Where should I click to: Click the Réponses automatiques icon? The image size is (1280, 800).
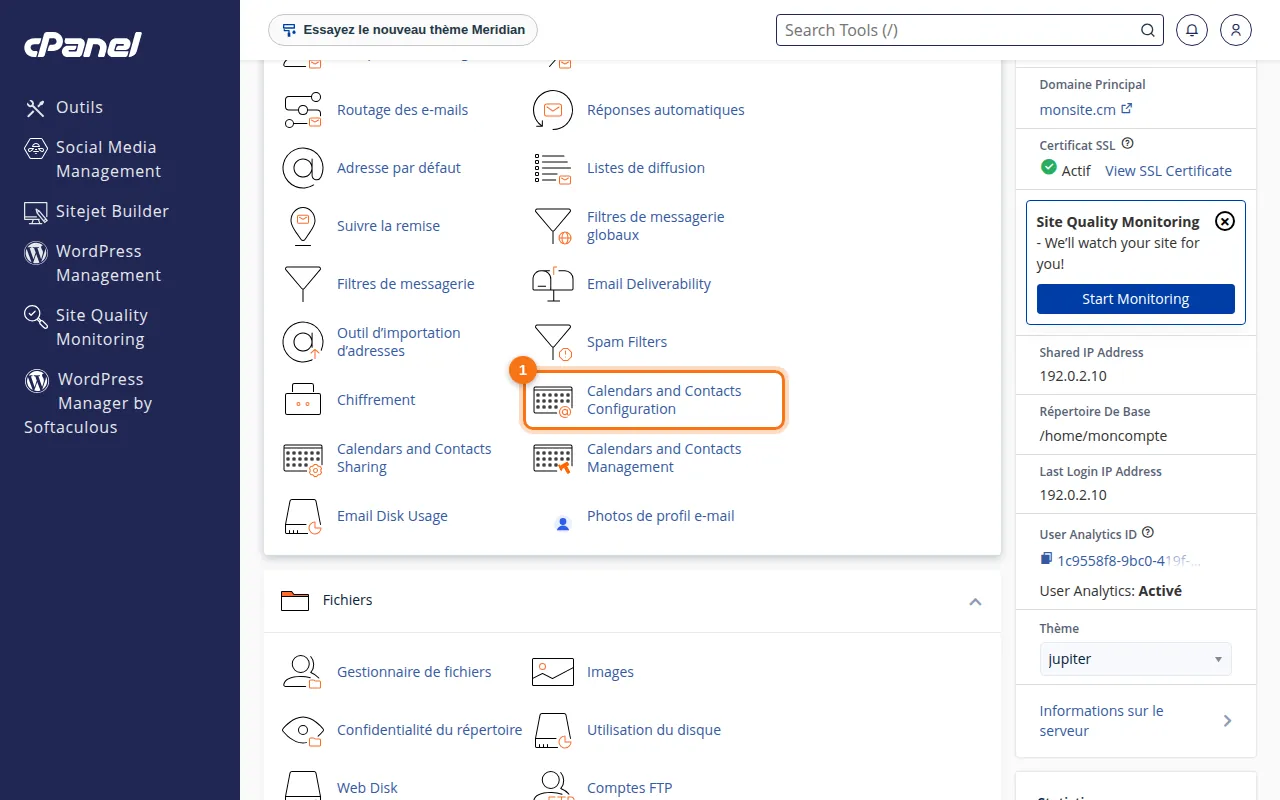point(553,110)
